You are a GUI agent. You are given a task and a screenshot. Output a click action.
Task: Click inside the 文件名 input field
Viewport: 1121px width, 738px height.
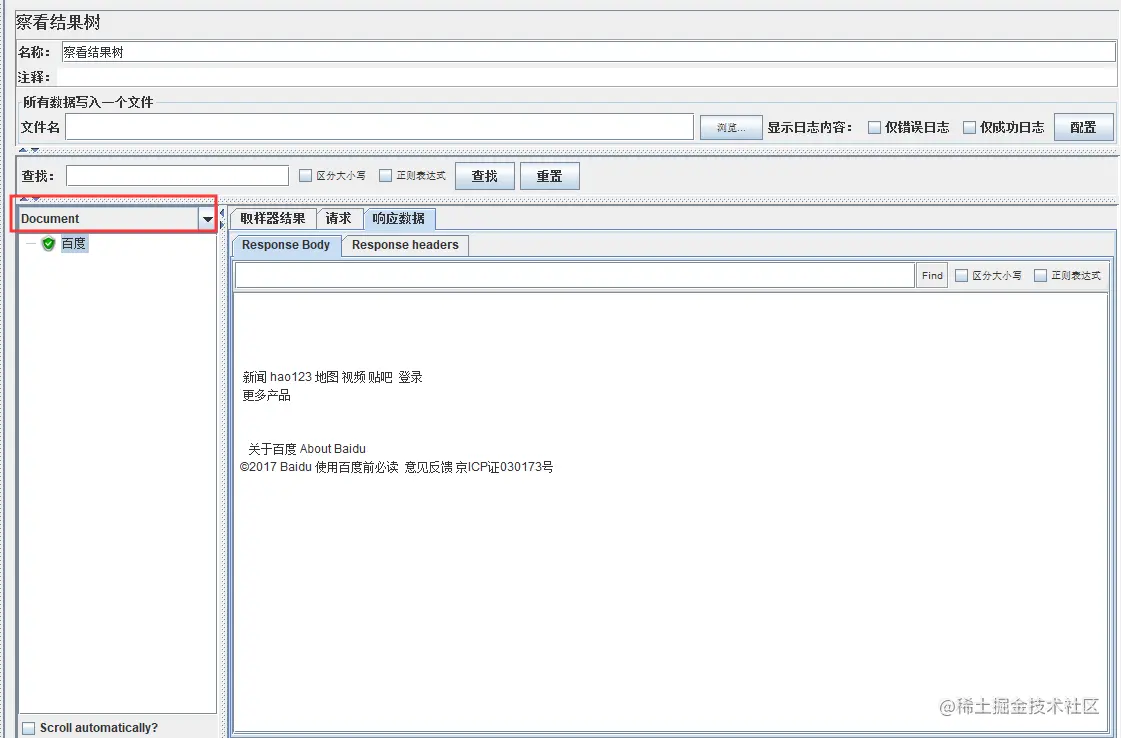[x=380, y=127]
